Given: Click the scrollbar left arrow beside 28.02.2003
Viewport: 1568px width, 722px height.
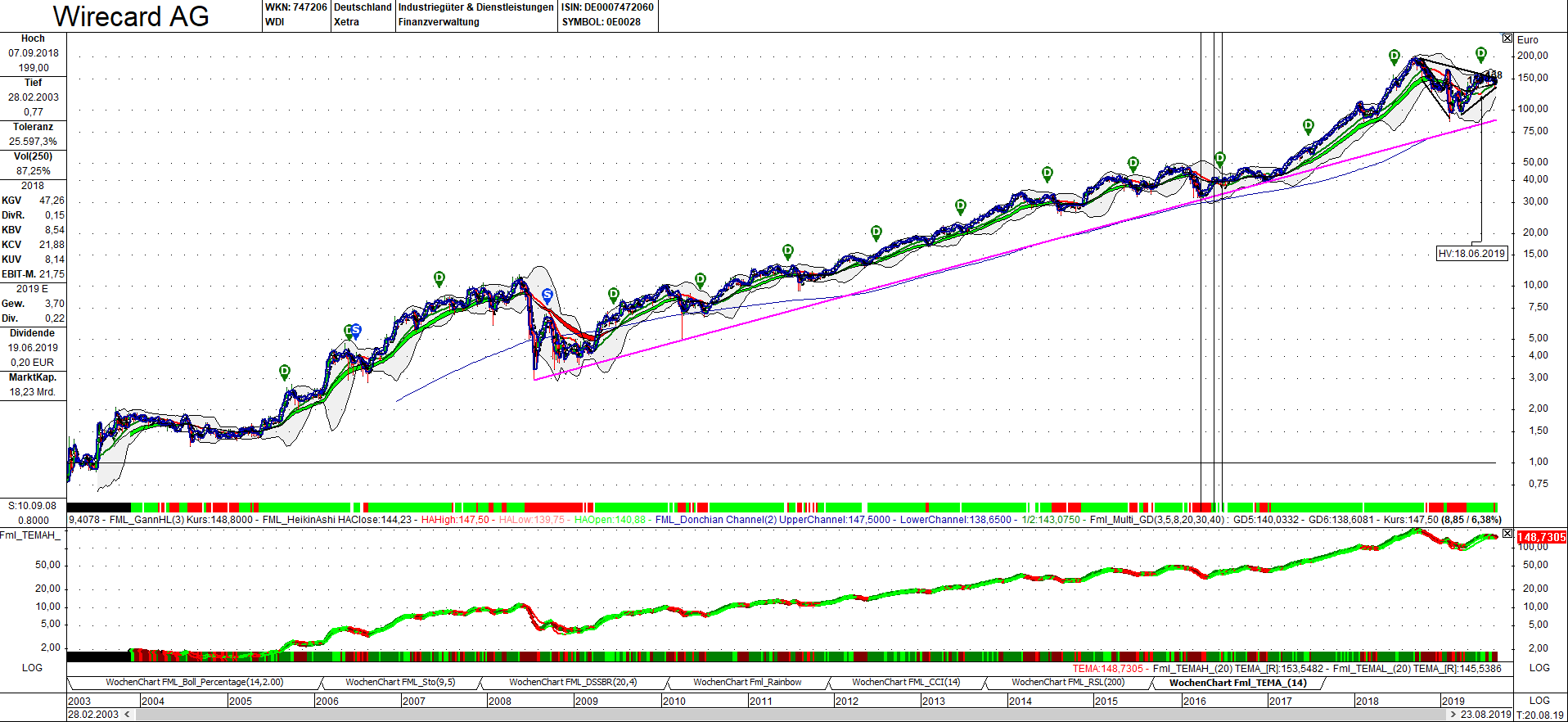Looking at the screenshot, I should [x=127, y=715].
